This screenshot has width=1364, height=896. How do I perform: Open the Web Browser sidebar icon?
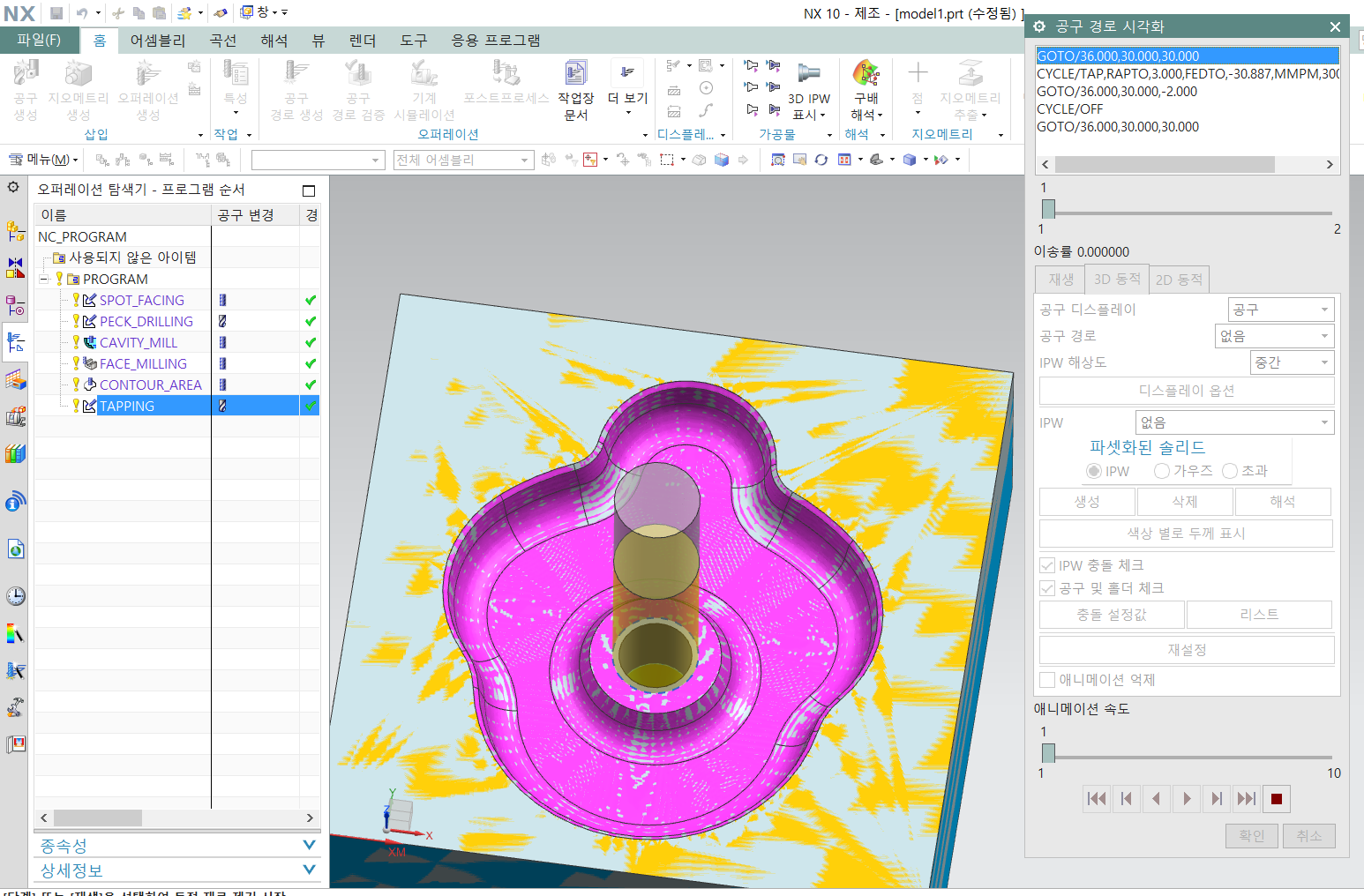15,549
